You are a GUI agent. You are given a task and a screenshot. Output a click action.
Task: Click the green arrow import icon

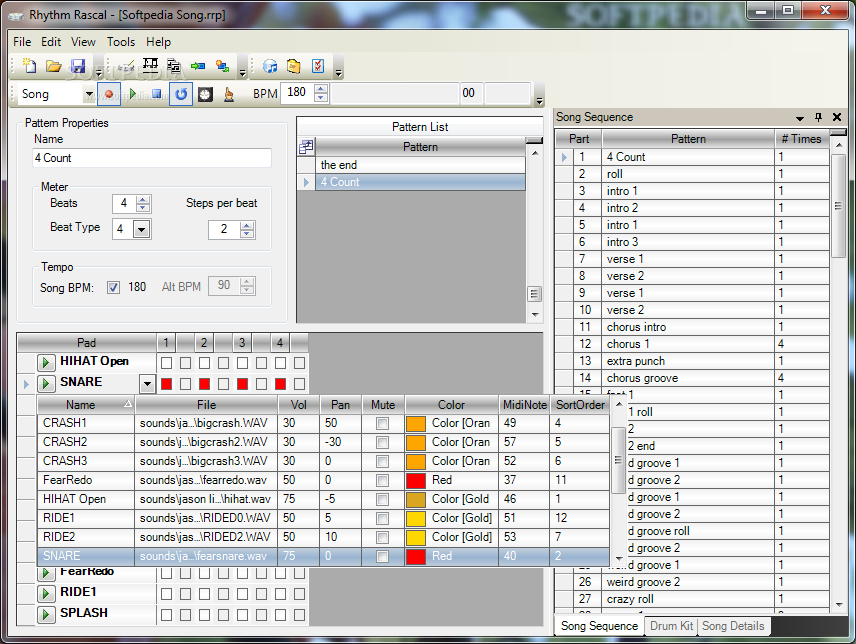198,66
